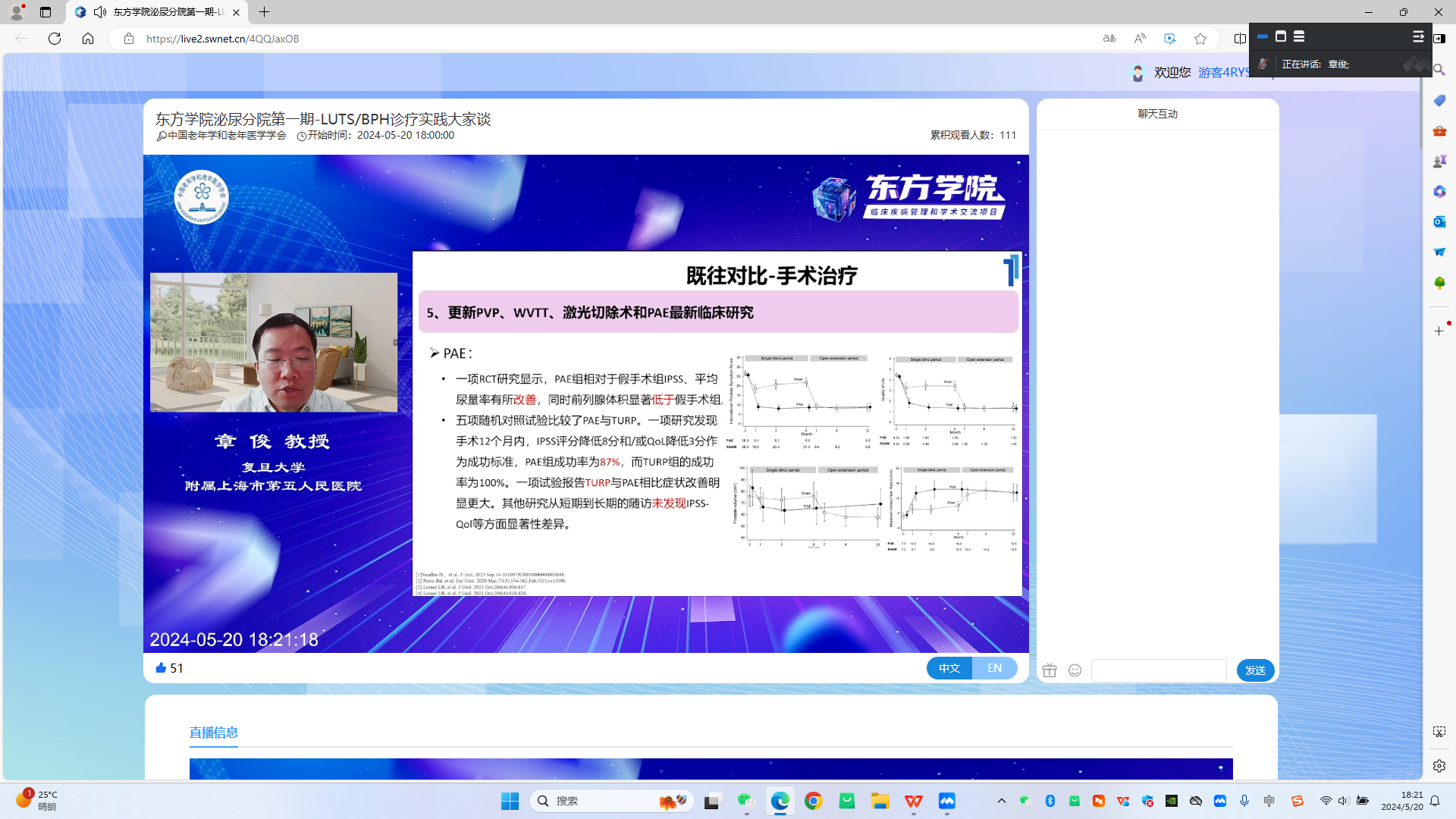1456x819 pixels.
Task: Open Outlook in the Edge sidebar
Action: click(1439, 221)
